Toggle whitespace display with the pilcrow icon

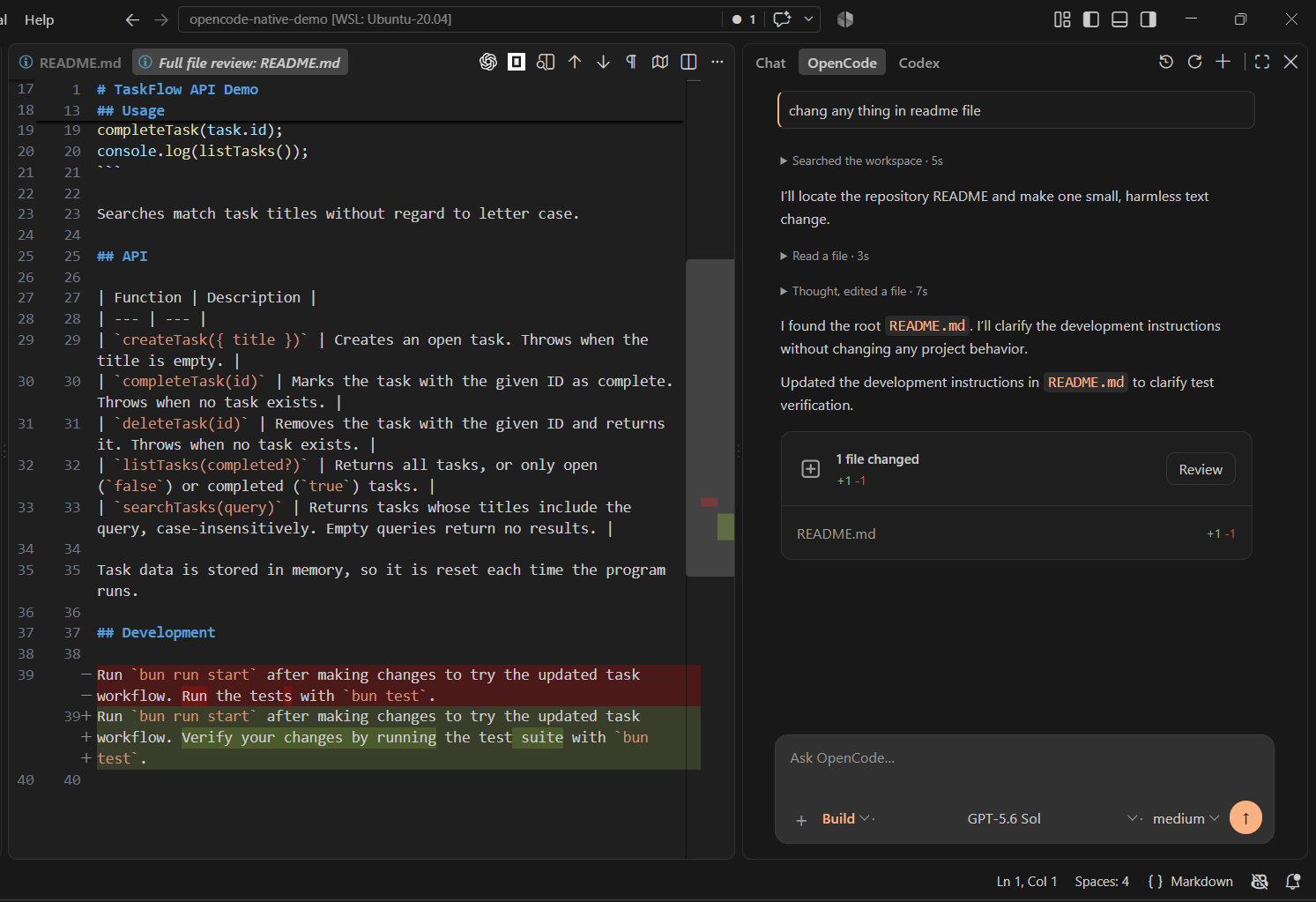(x=631, y=62)
